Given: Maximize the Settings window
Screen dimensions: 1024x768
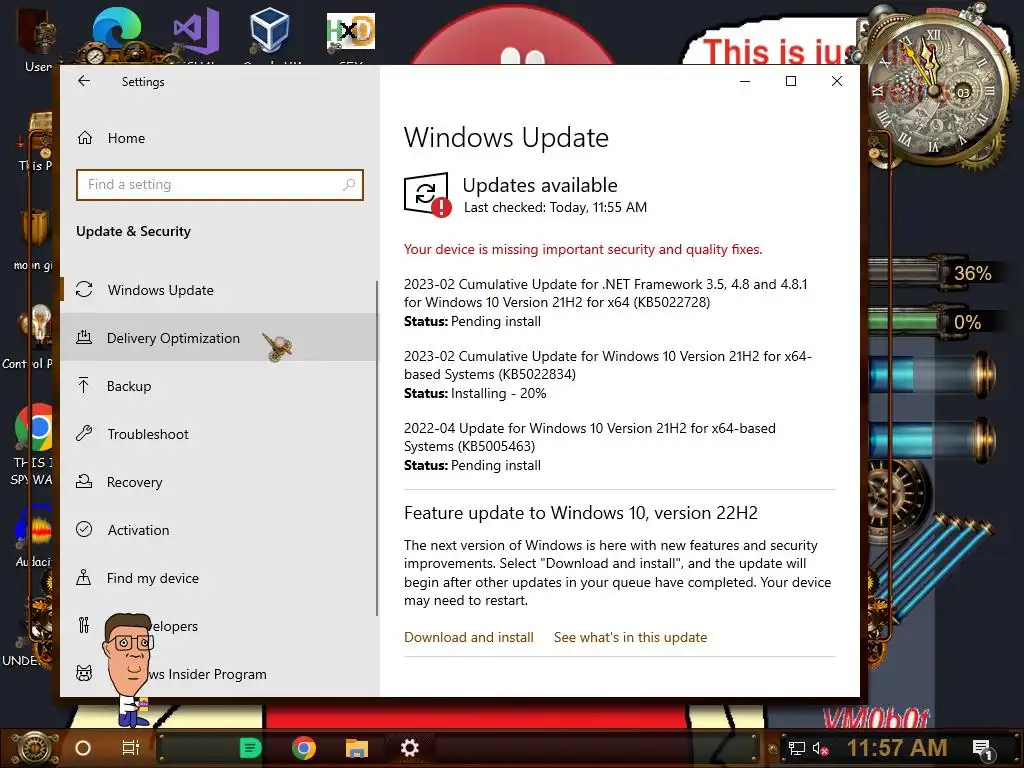Looking at the screenshot, I should (x=791, y=81).
